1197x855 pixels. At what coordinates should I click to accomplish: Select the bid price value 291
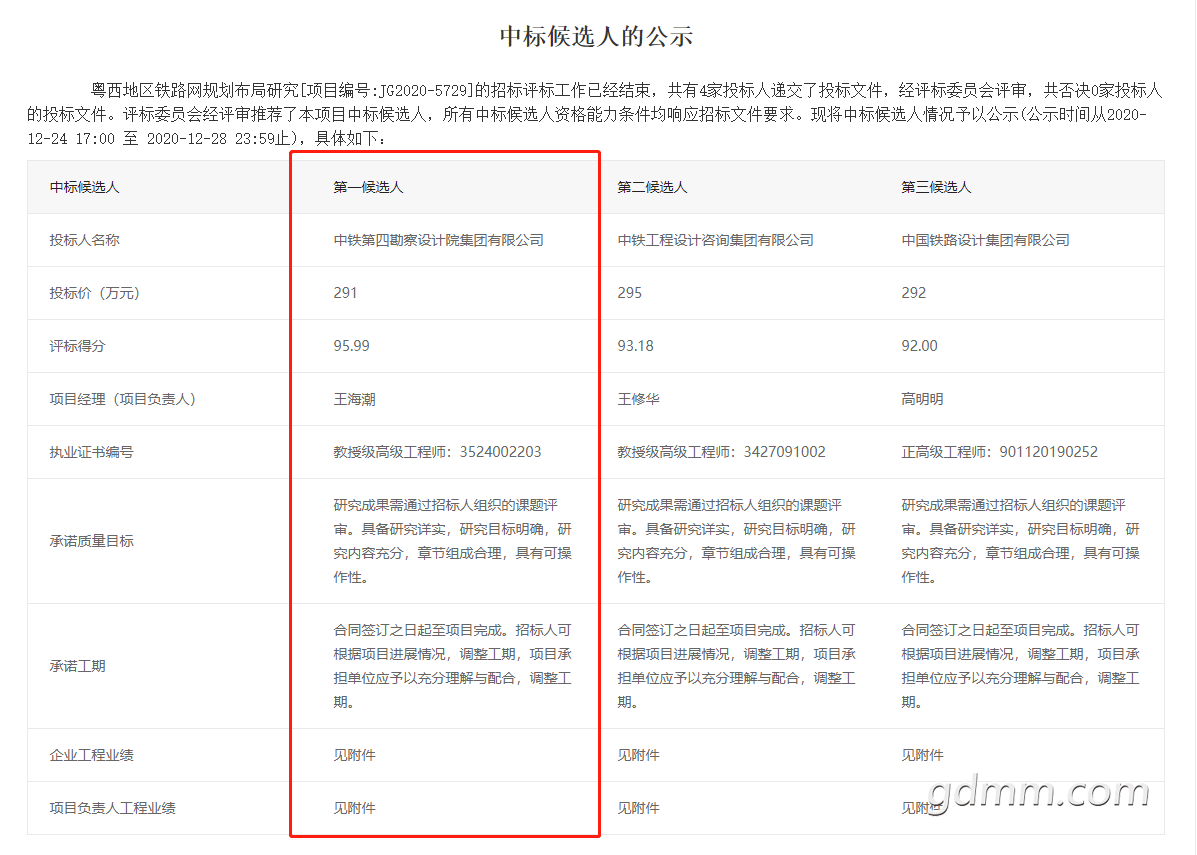coord(346,293)
